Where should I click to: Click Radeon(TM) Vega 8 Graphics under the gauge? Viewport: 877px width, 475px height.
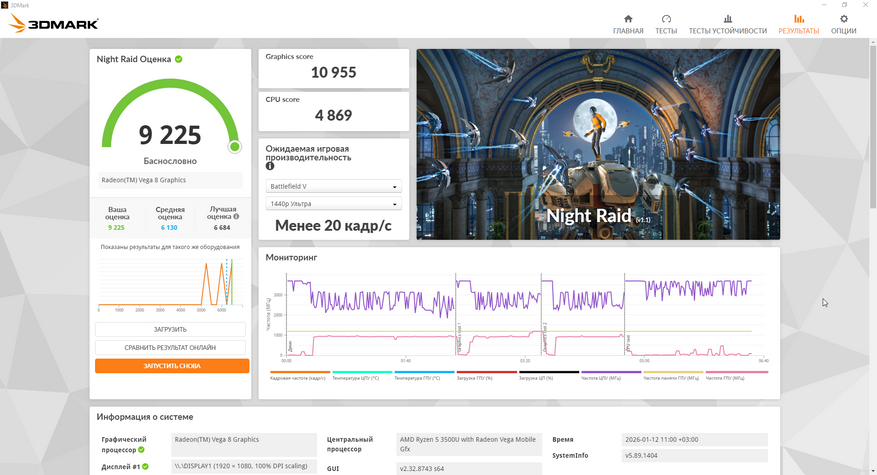tap(170, 180)
